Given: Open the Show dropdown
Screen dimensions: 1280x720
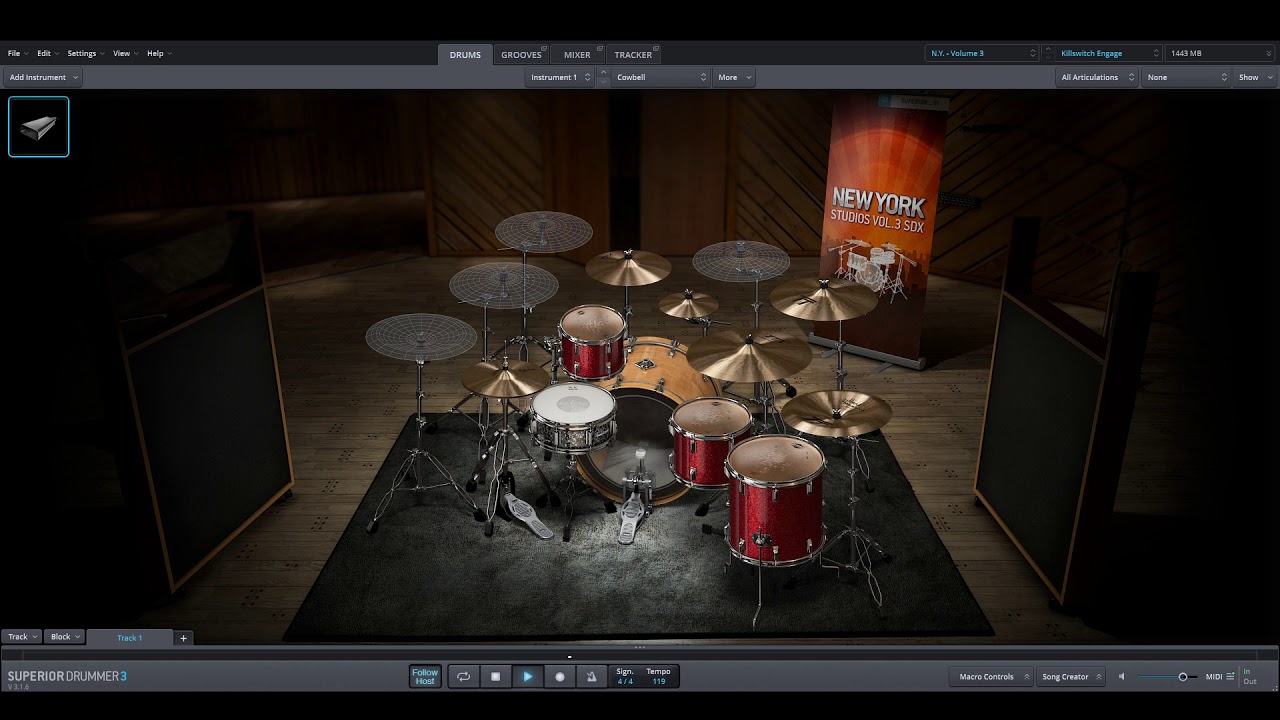Looking at the screenshot, I should tap(1255, 77).
